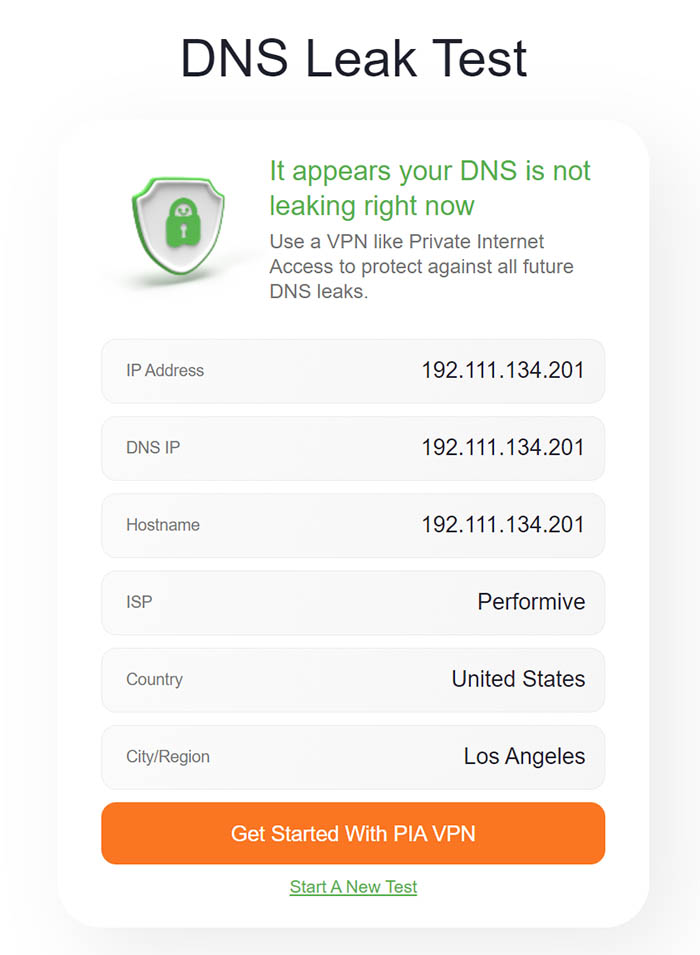Image resolution: width=700 pixels, height=955 pixels.
Task: Select the DNS IP row label
Action: [x=153, y=447]
